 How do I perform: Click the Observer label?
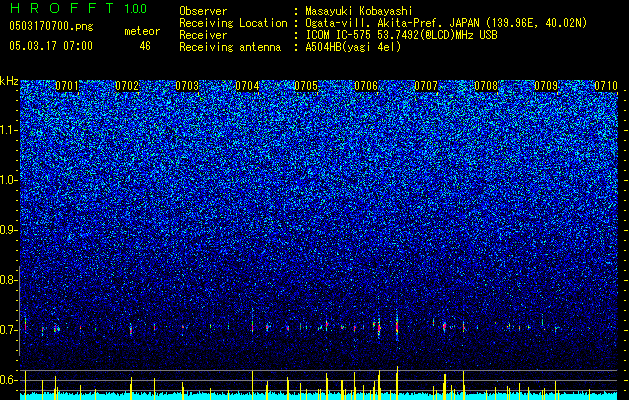[203, 11]
